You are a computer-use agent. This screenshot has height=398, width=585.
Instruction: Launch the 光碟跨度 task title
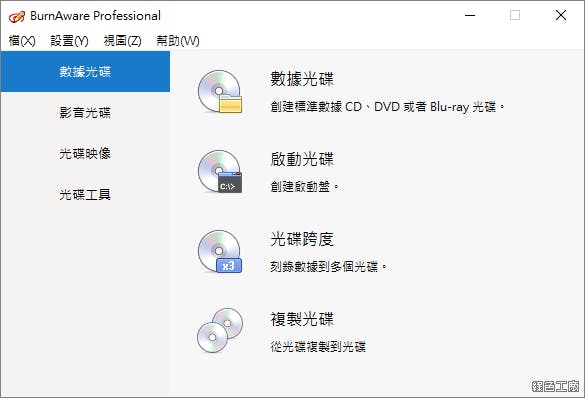(302, 239)
